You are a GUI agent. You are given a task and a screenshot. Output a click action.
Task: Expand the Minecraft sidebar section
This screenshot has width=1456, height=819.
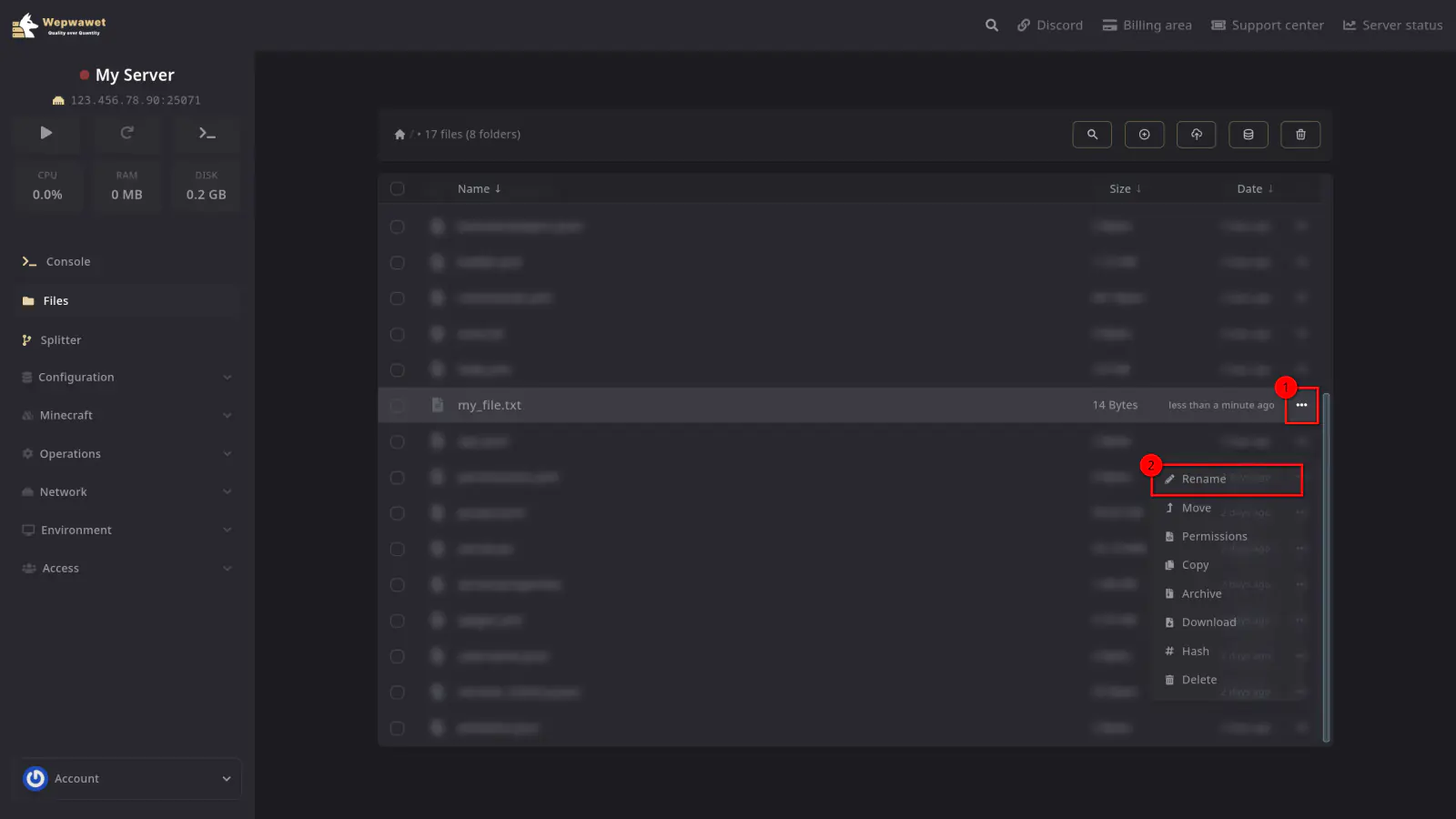point(126,416)
